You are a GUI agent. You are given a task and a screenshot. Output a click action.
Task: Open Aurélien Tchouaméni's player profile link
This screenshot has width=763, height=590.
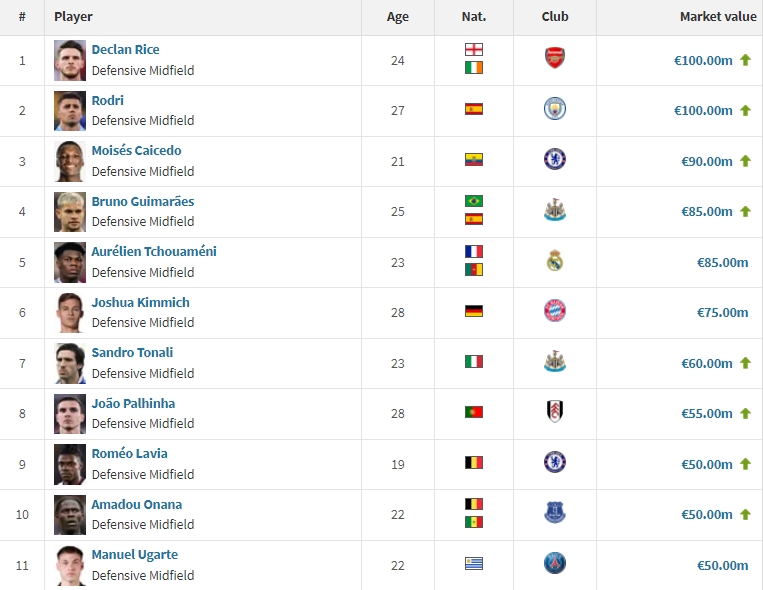tap(154, 252)
